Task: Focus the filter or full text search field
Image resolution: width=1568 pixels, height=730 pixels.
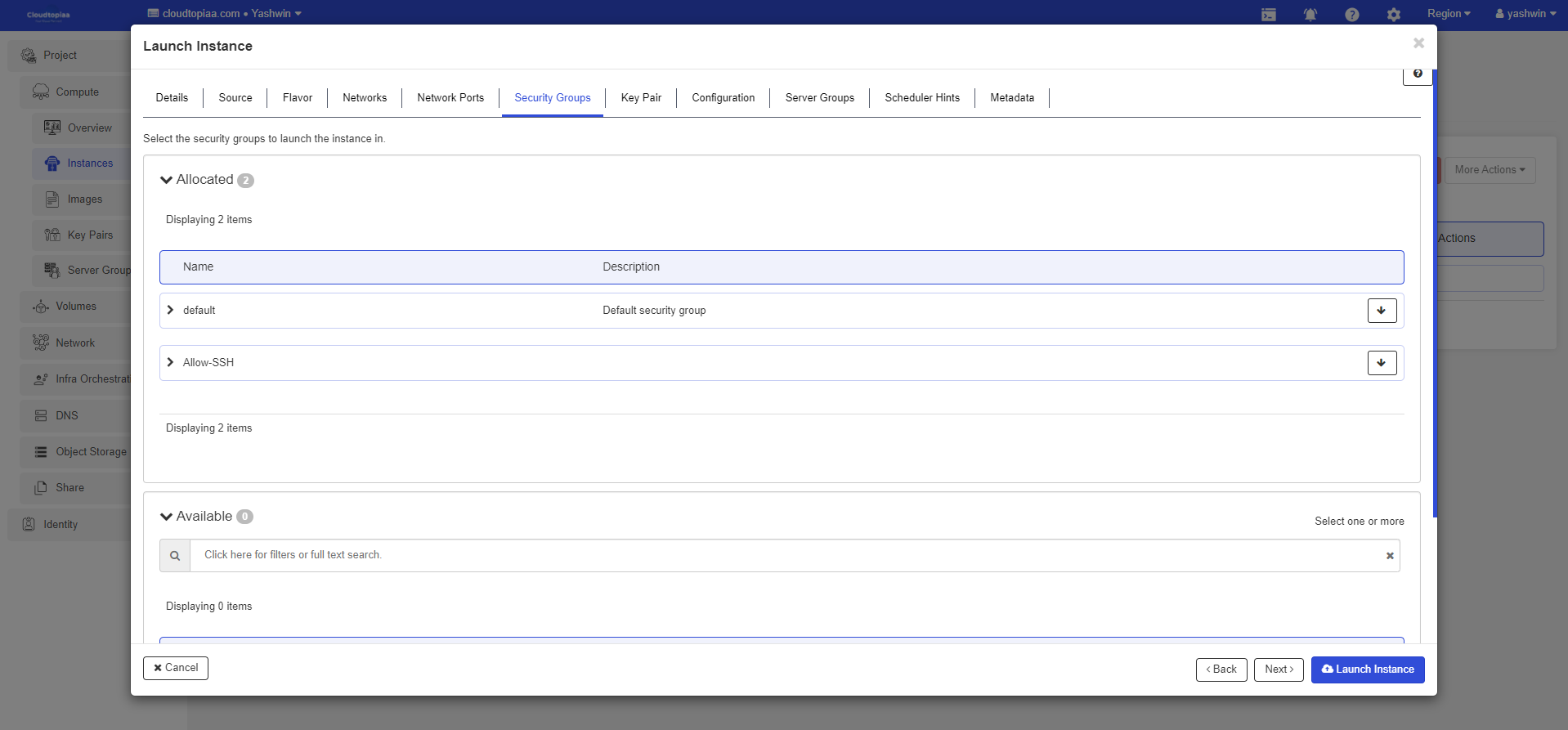Action: tap(785, 555)
